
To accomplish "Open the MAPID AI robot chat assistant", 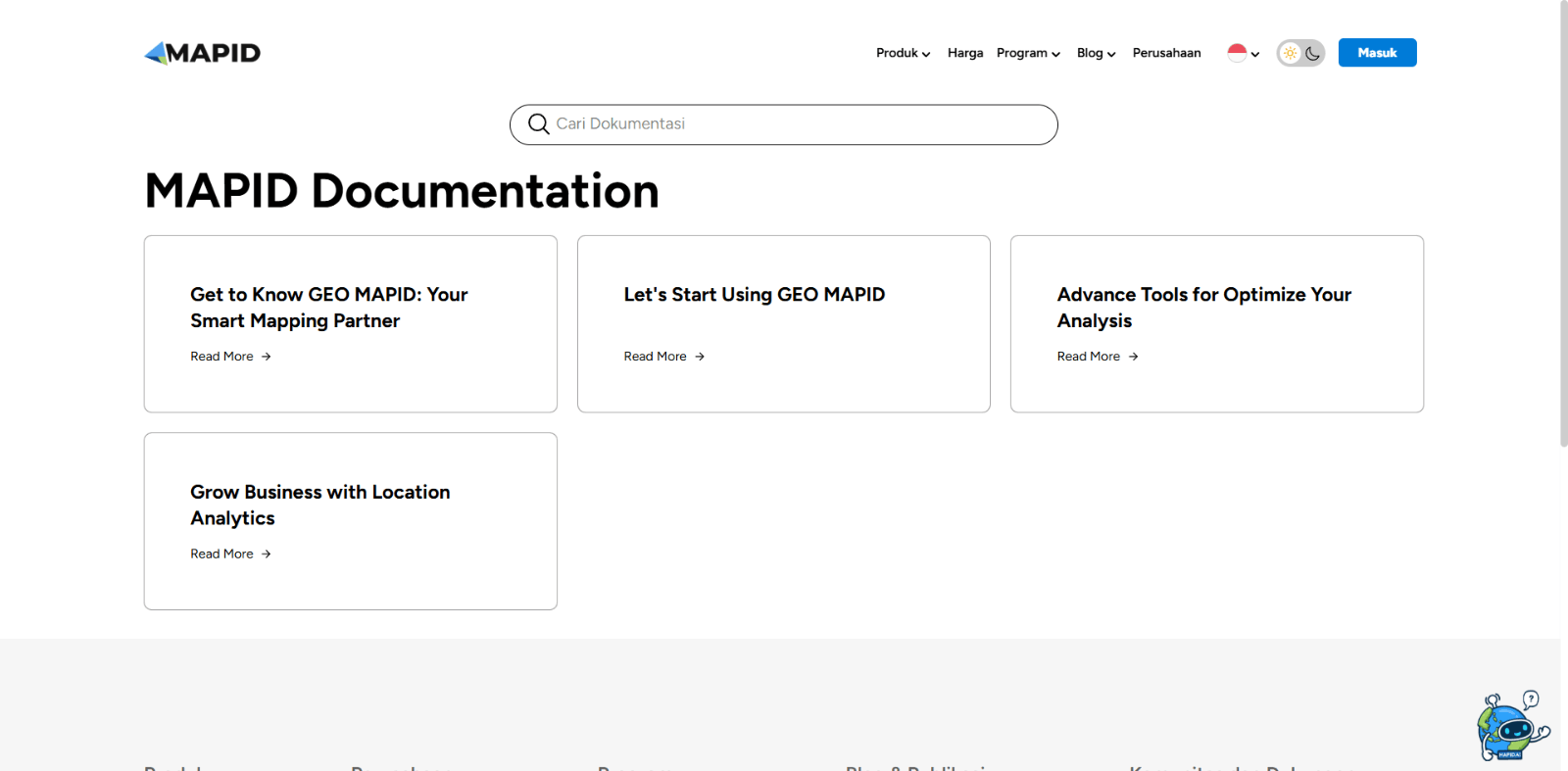I will coord(1510,726).
